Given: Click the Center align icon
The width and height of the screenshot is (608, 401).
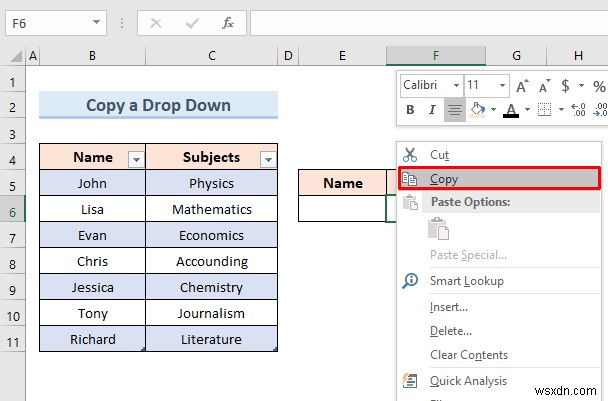Looking at the screenshot, I should coord(454,110).
